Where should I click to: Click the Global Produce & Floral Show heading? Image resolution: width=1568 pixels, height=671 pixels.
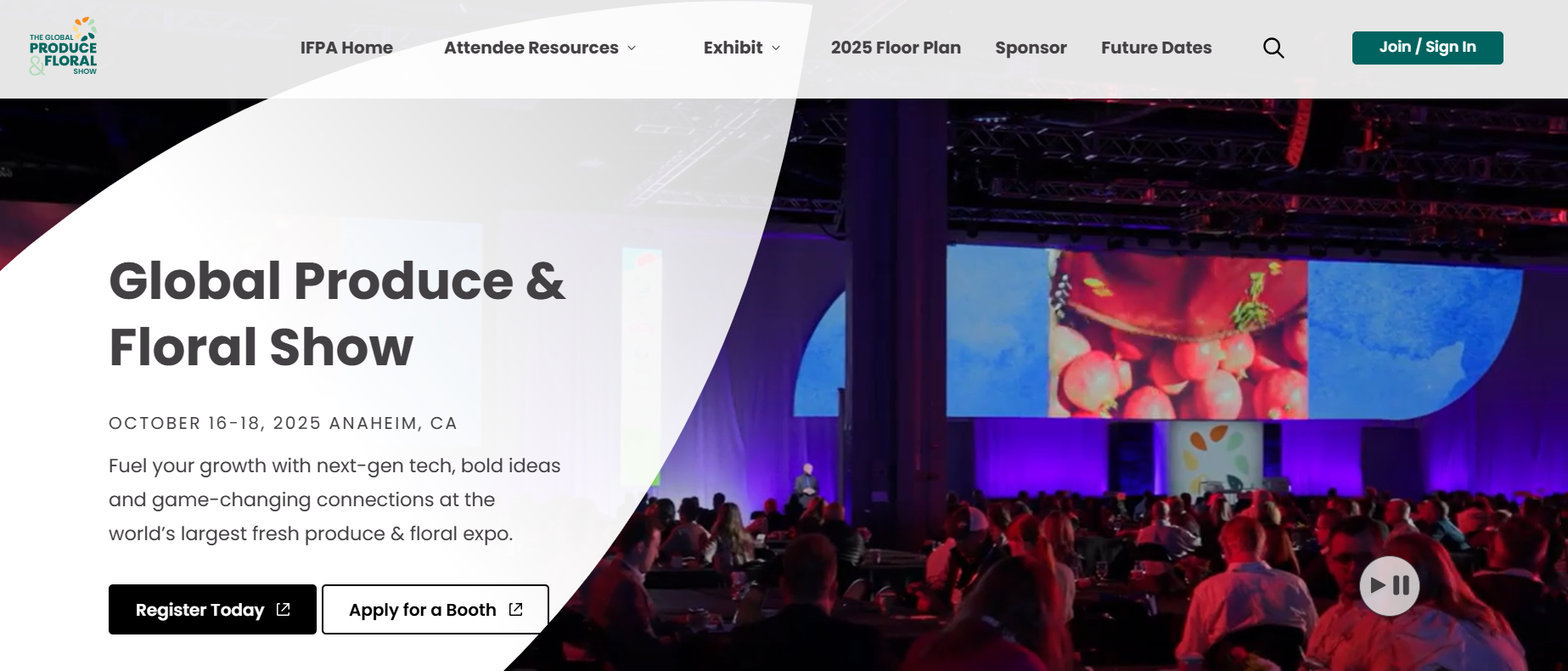337,313
